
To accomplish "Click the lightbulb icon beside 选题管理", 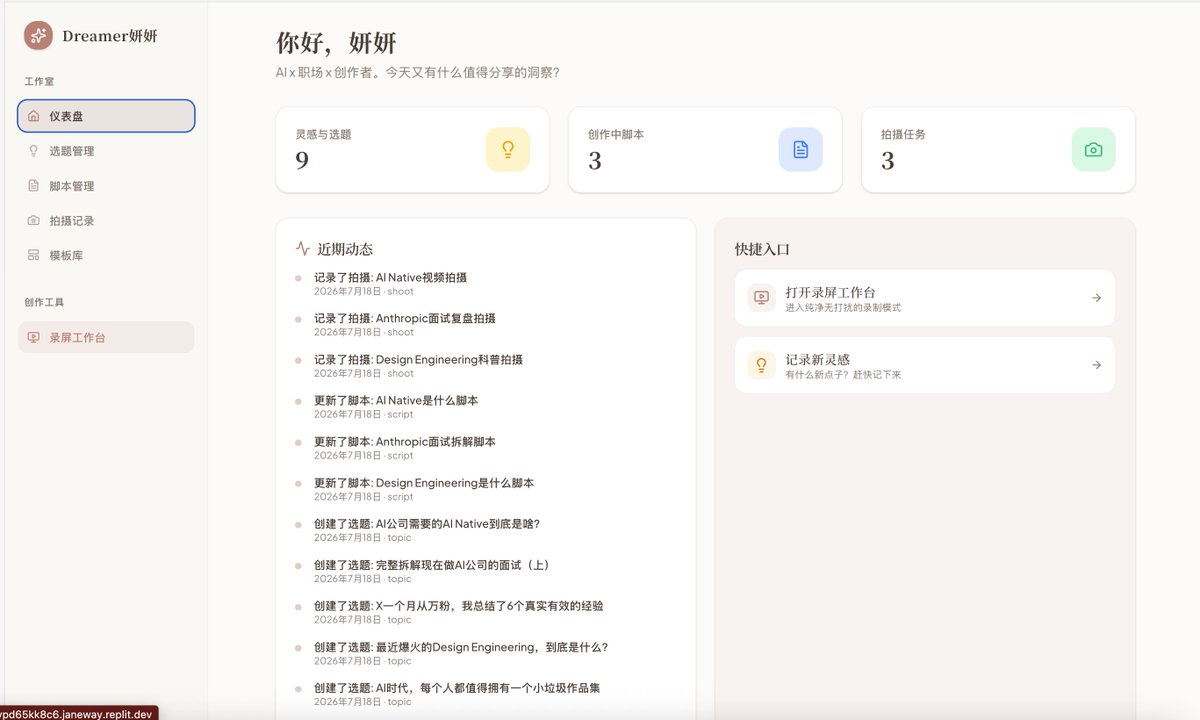I will click(33, 151).
